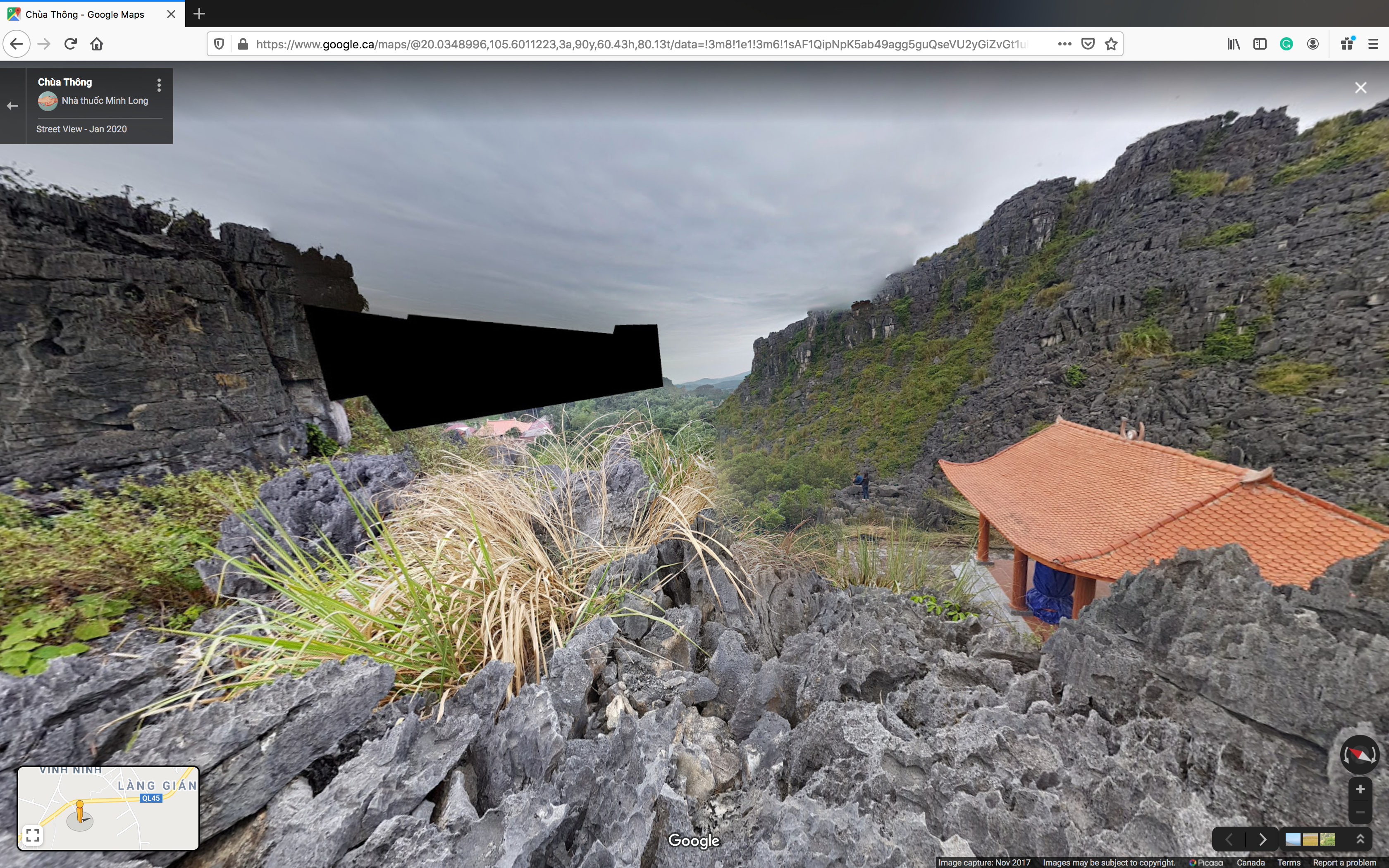Toggle tracking protection shield icon
Viewport: 1389px width, 868px height.
point(219,44)
